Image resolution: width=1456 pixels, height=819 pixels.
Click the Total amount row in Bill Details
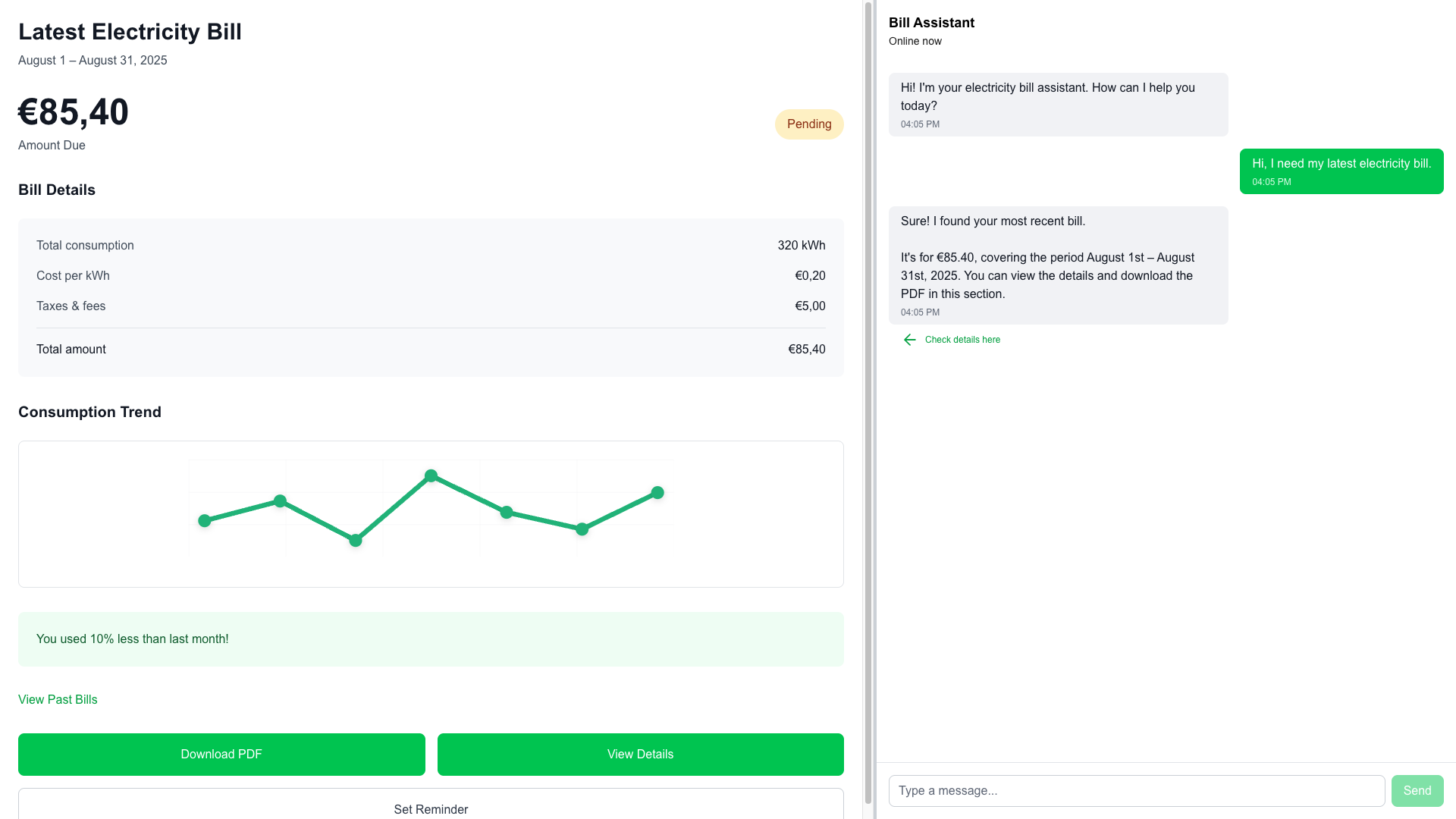pos(431,350)
